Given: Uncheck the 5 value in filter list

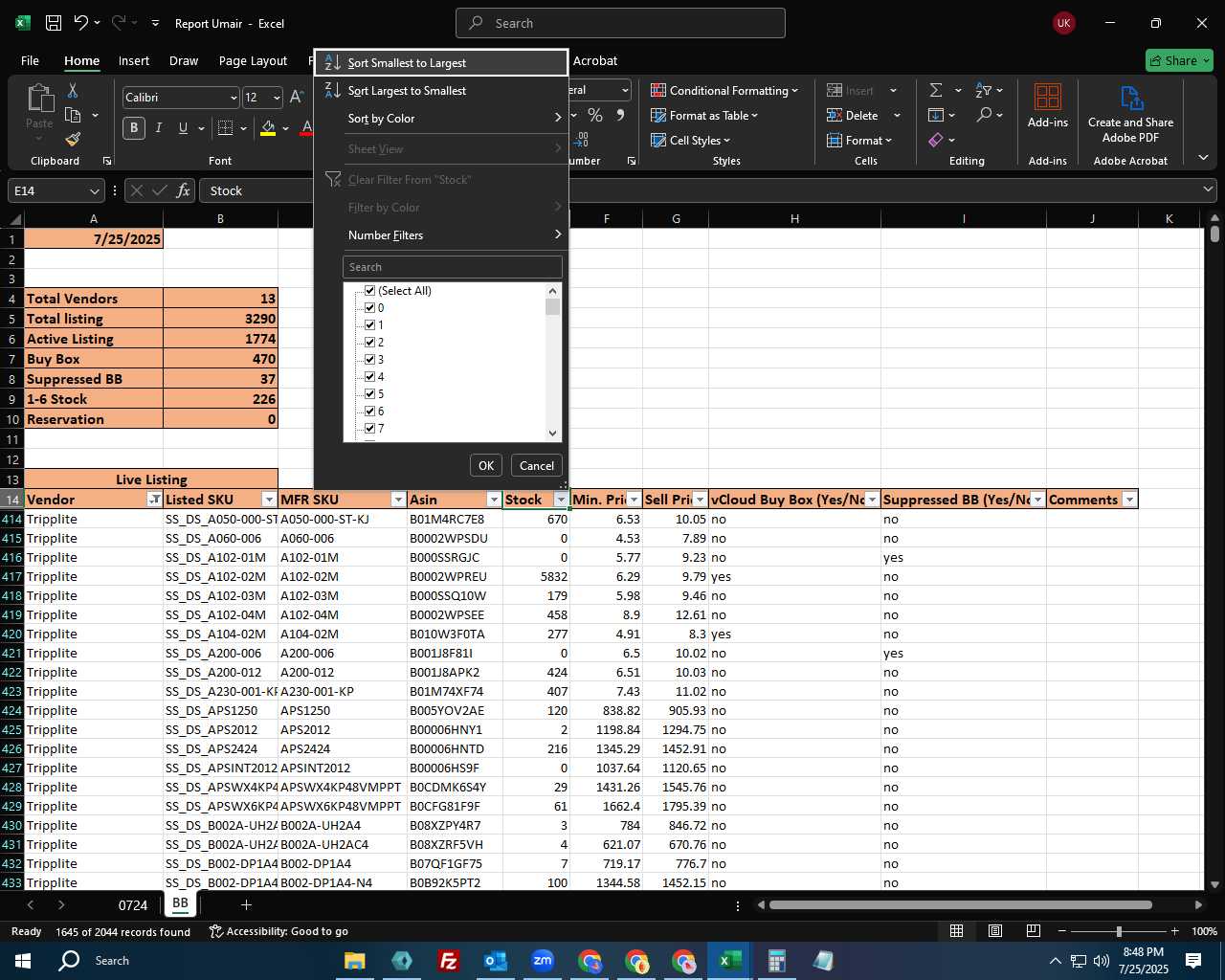Looking at the screenshot, I should 370,394.
